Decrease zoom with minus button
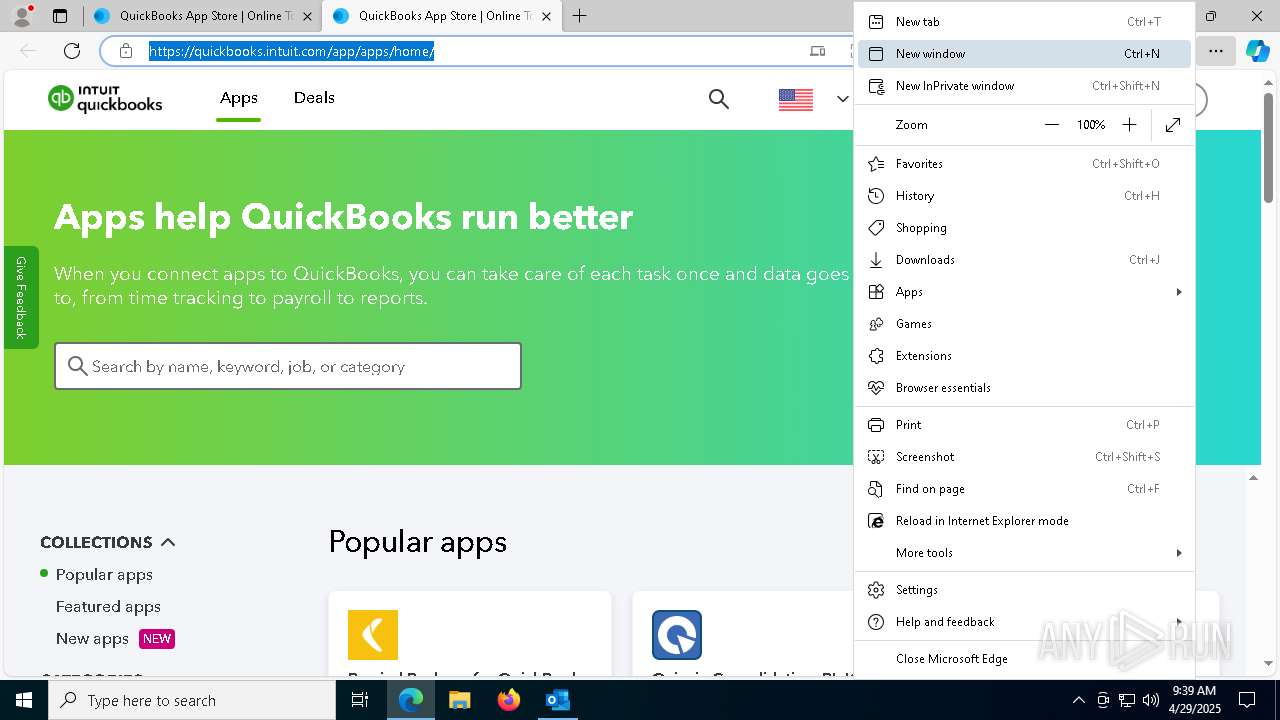The width and height of the screenshot is (1280, 720). (x=1051, y=125)
